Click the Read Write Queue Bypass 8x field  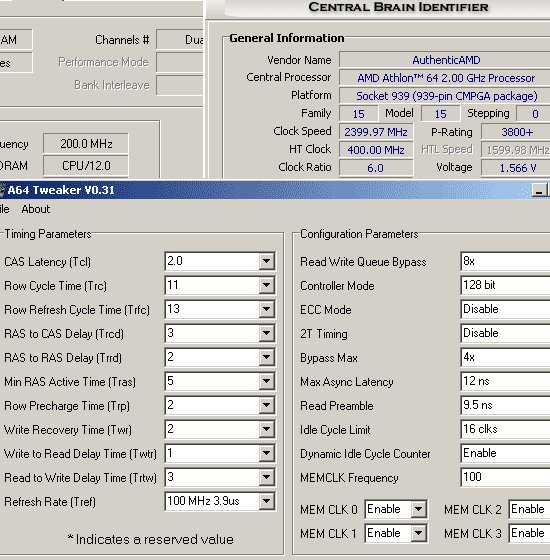point(505,261)
